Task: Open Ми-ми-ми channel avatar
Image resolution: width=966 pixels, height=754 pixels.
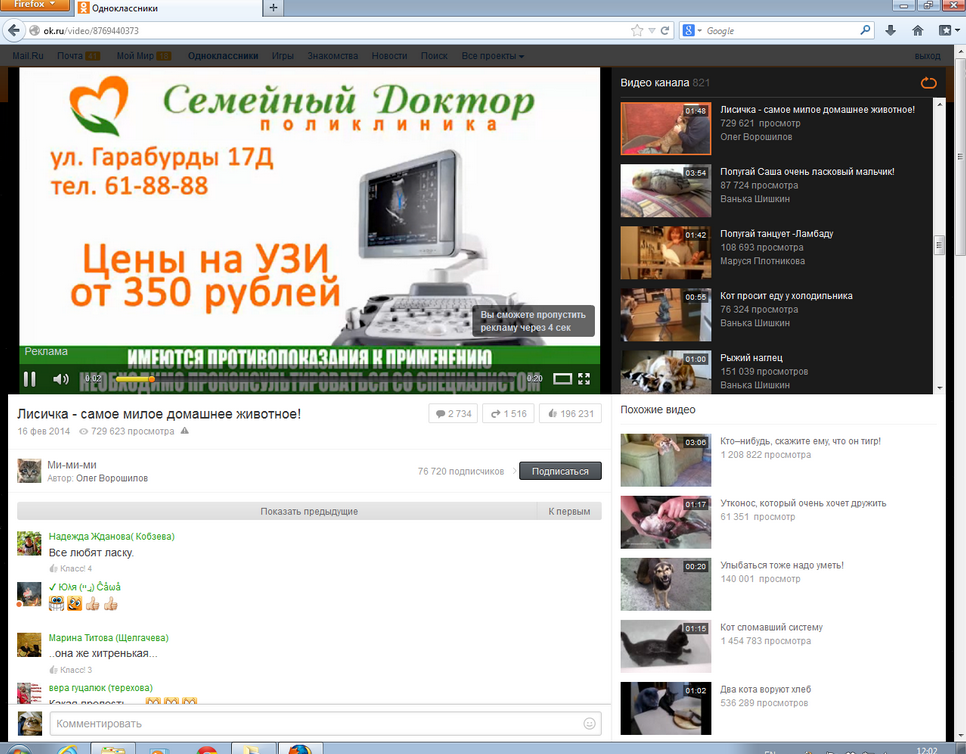Action: point(29,471)
